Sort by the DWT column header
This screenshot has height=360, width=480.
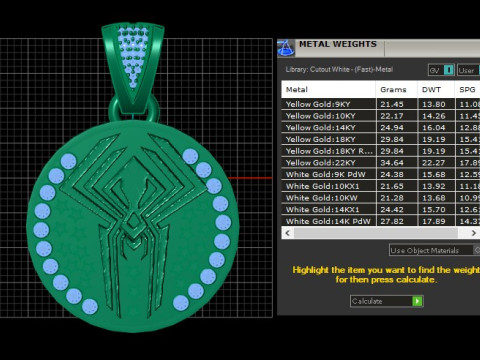point(436,89)
